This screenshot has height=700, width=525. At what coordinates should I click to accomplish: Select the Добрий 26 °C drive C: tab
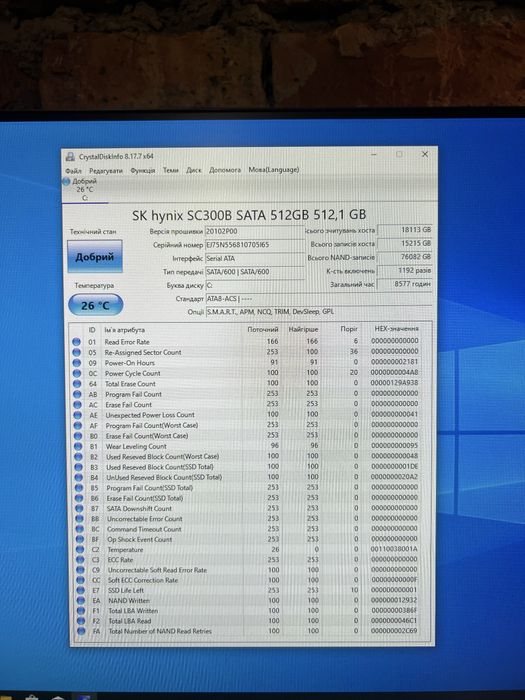click(x=84, y=189)
